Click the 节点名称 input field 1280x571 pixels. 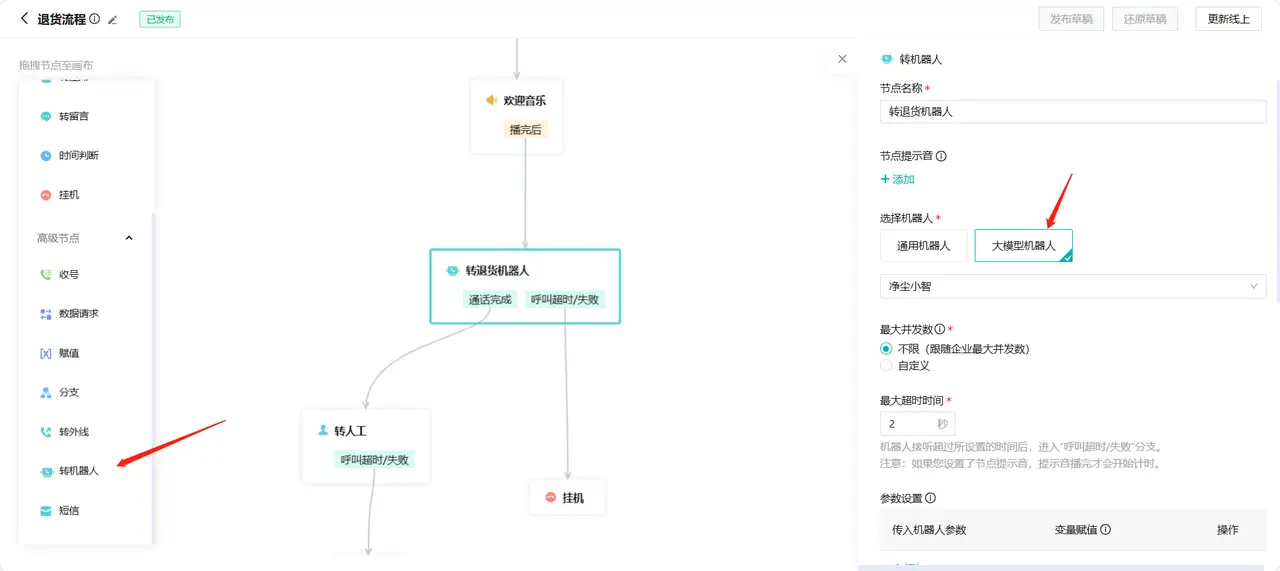click(x=1073, y=112)
